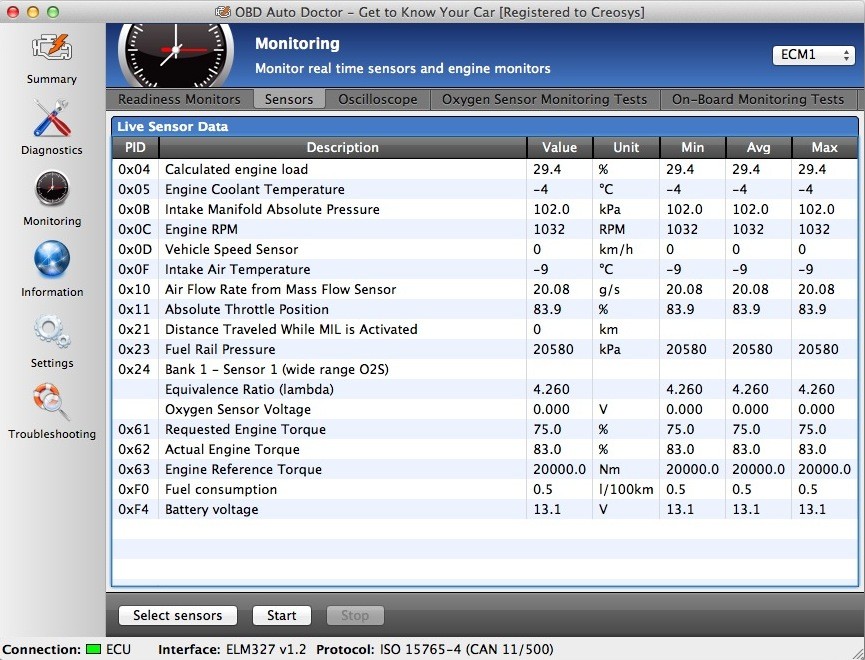Switch to the Readiness Monitors tab
865x660 pixels.
pos(178,100)
